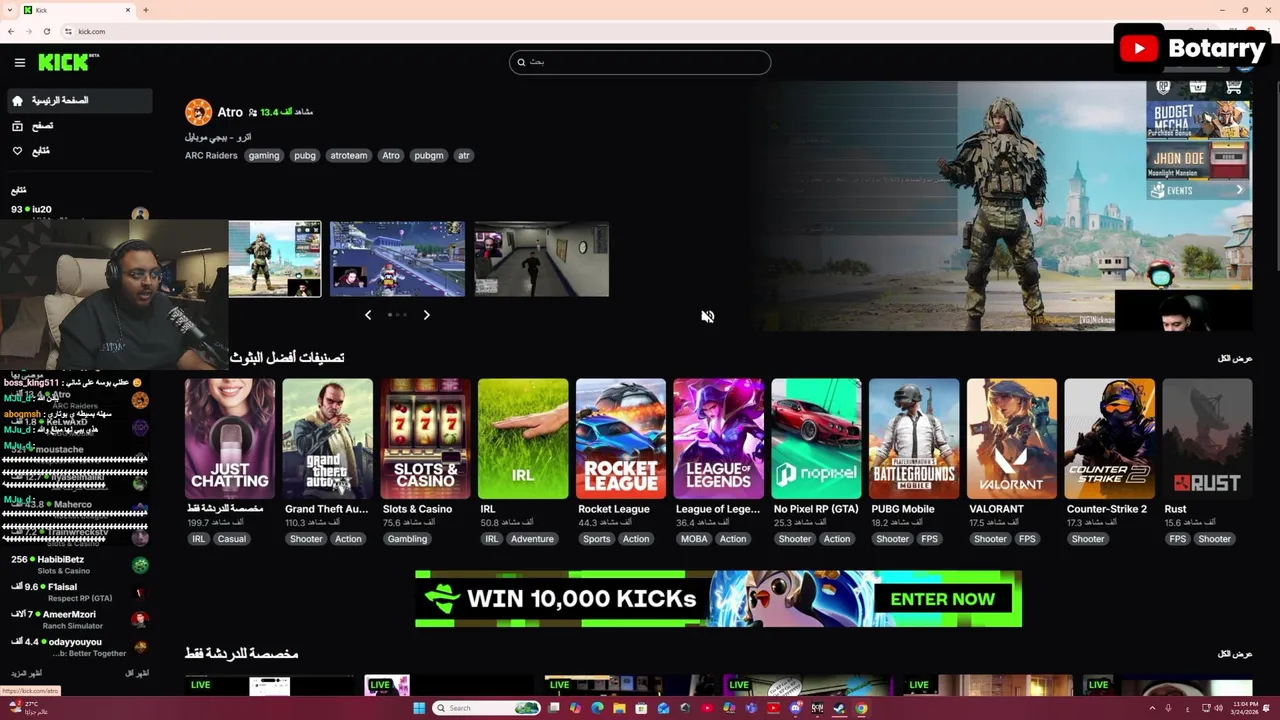Open the Slots & Casino category card
This screenshot has width=1280, height=720.
pyautogui.click(x=425, y=438)
